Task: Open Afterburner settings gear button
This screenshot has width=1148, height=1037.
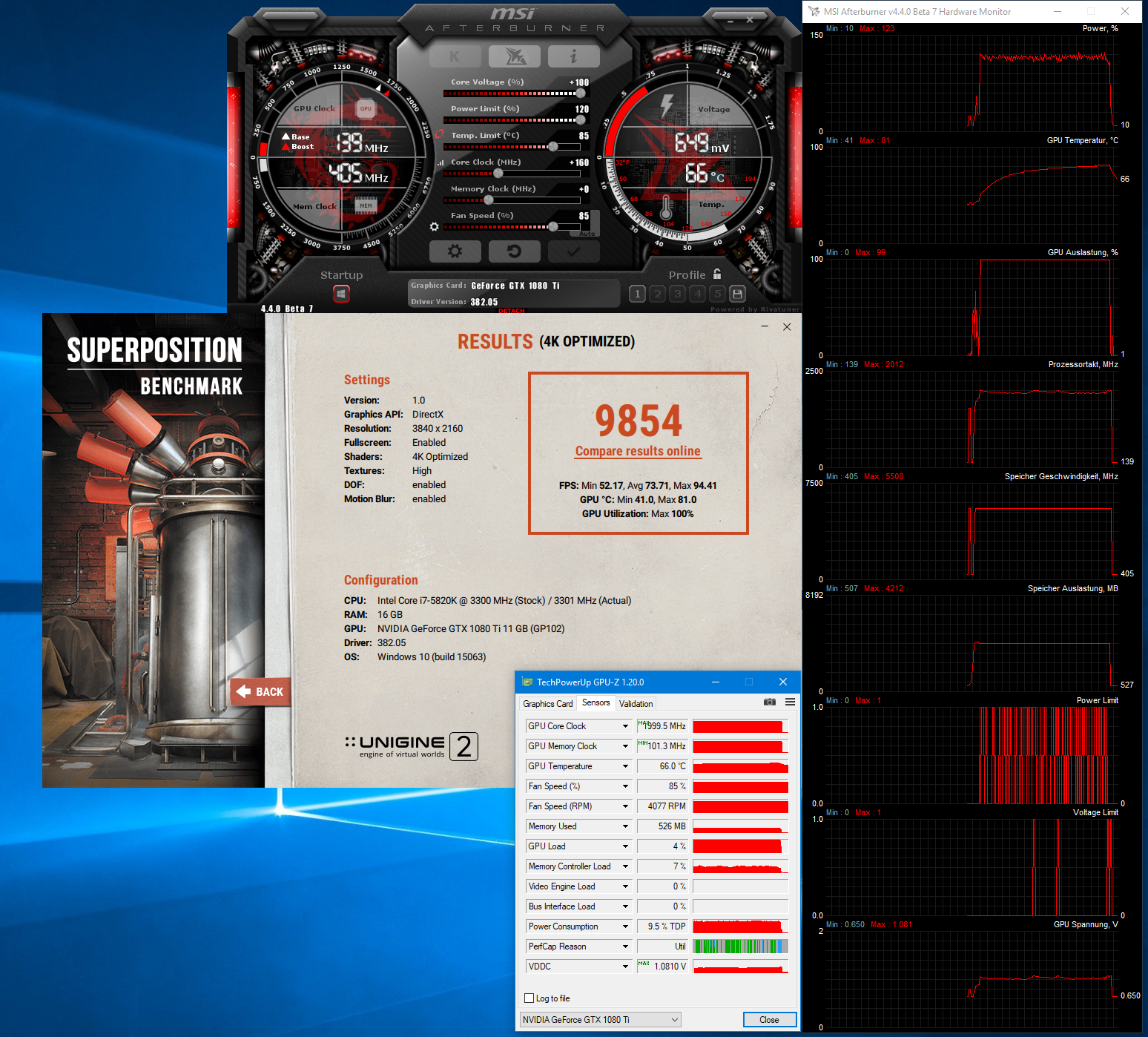Action: point(455,251)
